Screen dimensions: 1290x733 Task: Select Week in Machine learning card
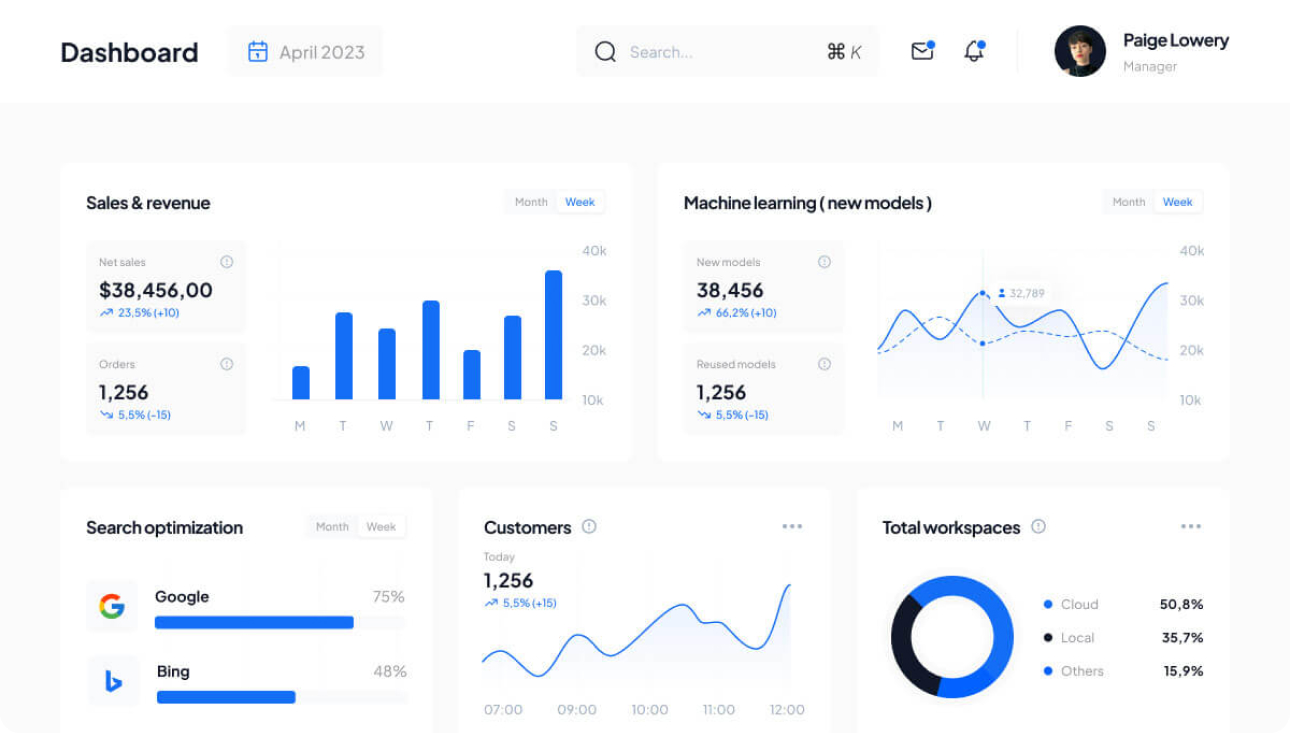[x=1177, y=202]
